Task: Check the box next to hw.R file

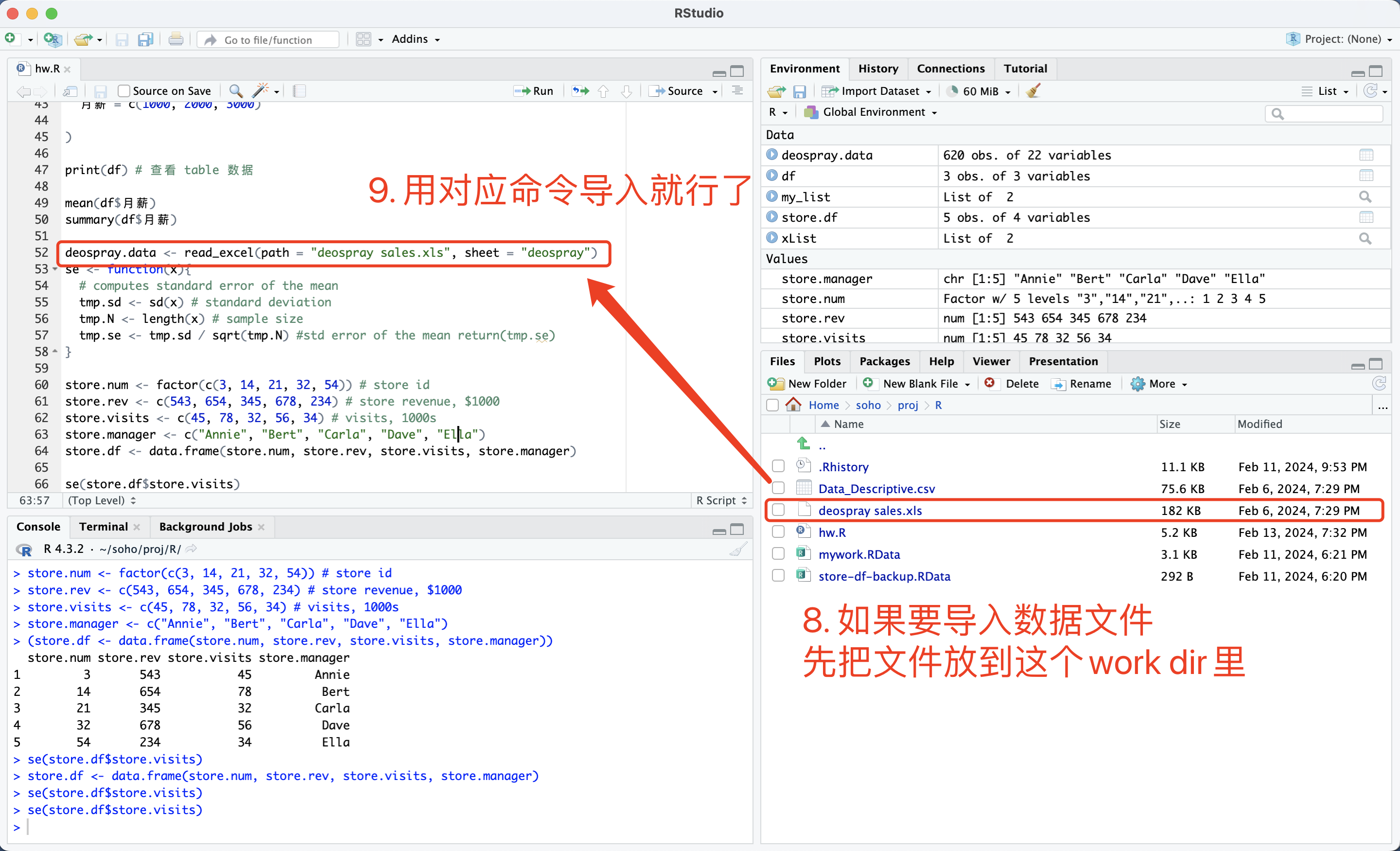Action: click(778, 532)
